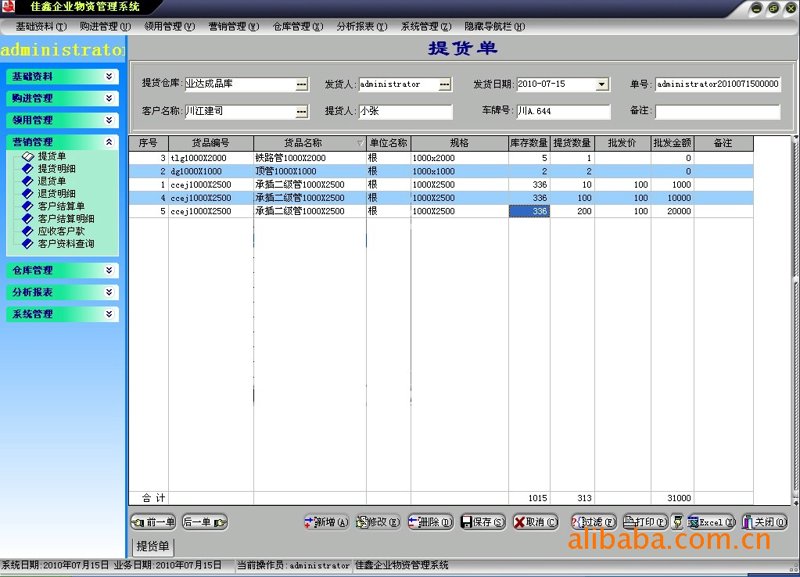Image resolution: width=800 pixels, height=577 pixels.
Task: Open the 分析报表 menu
Action: [x=362, y=27]
